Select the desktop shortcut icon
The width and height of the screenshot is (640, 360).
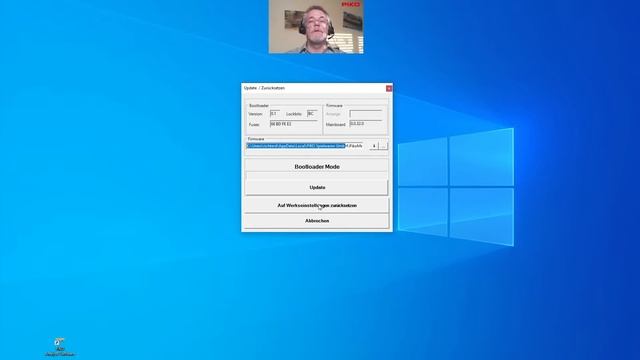(60, 347)
